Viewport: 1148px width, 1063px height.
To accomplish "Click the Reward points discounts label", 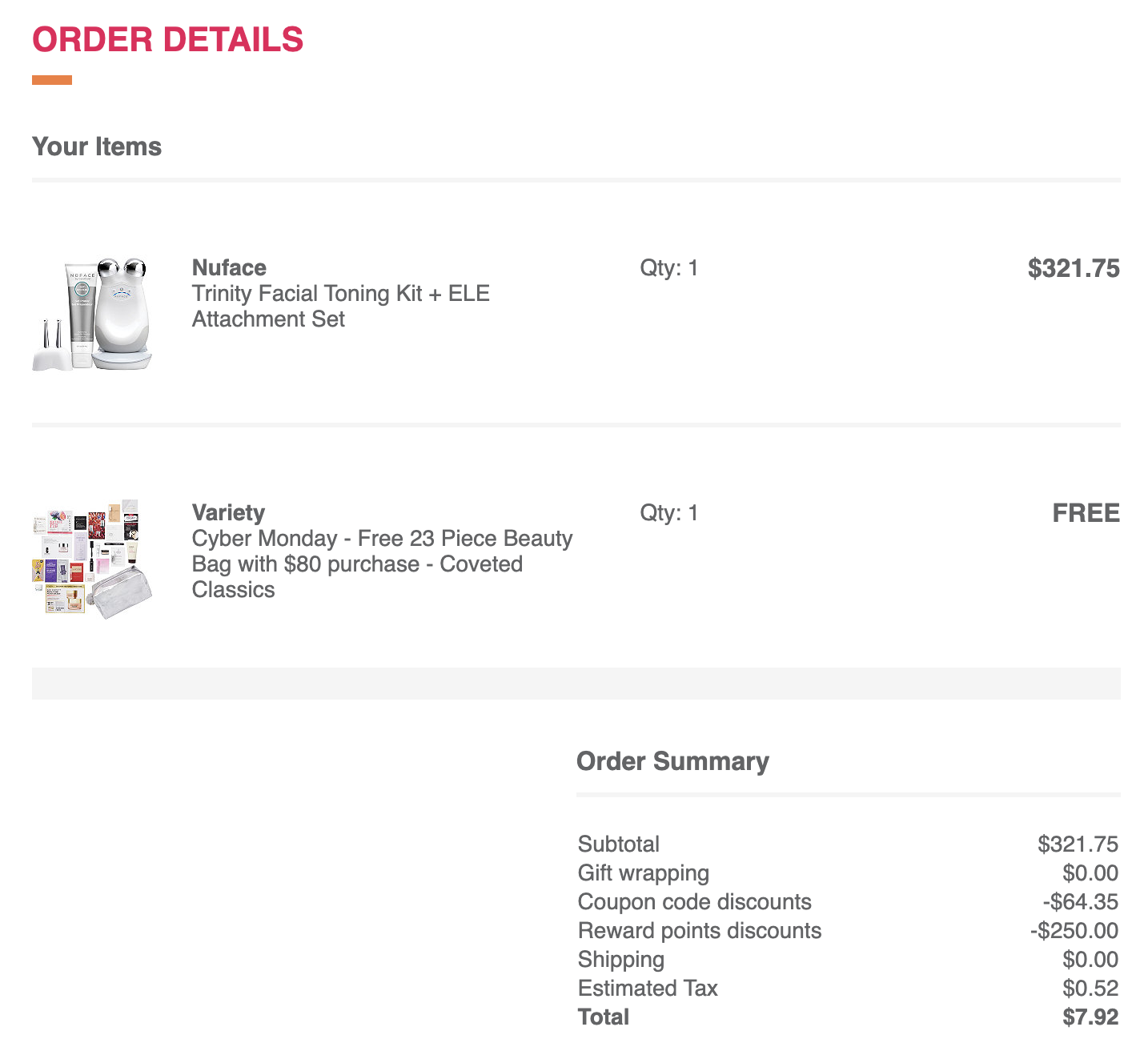I will (700, 931).
